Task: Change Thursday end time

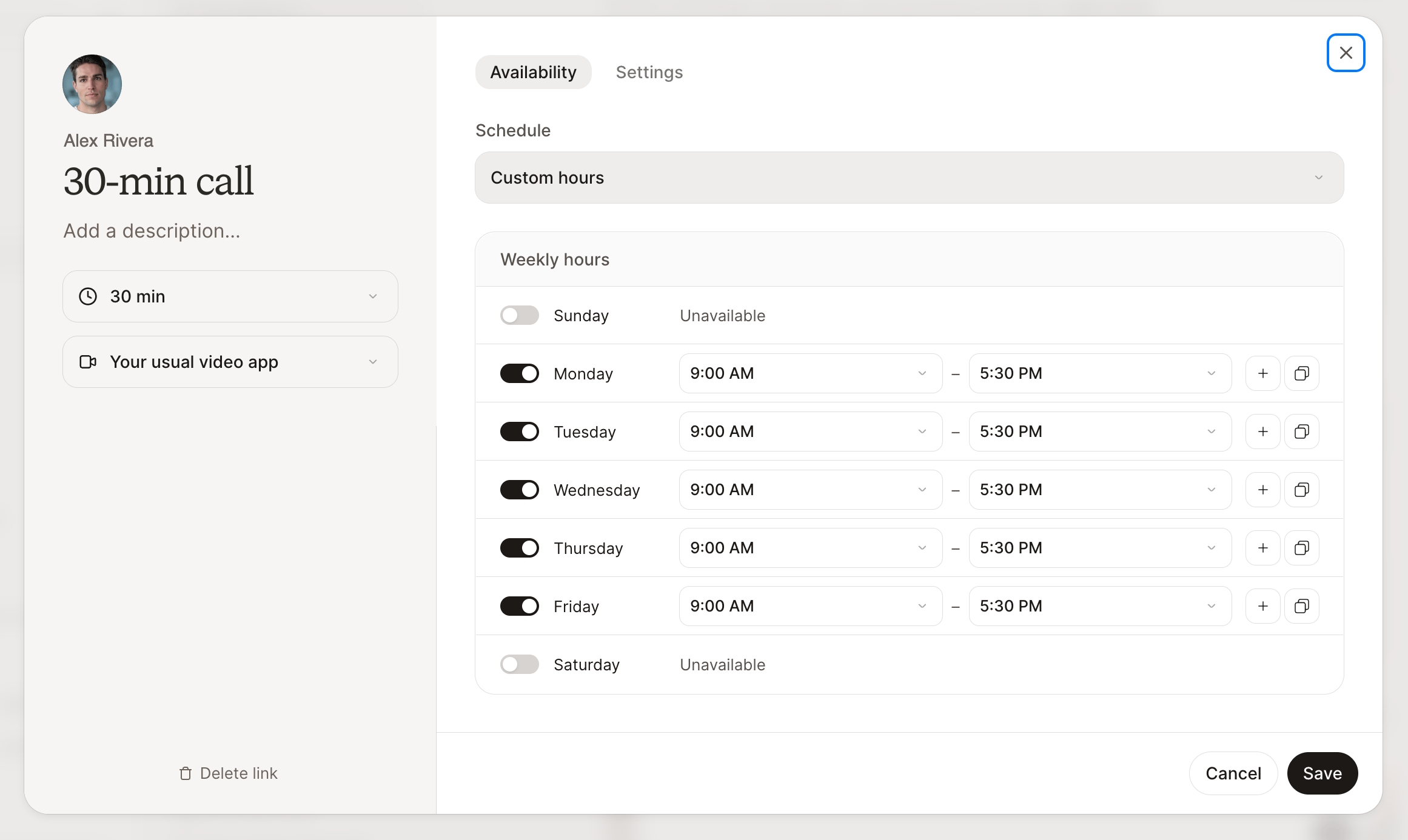Action: [1100, 548]
